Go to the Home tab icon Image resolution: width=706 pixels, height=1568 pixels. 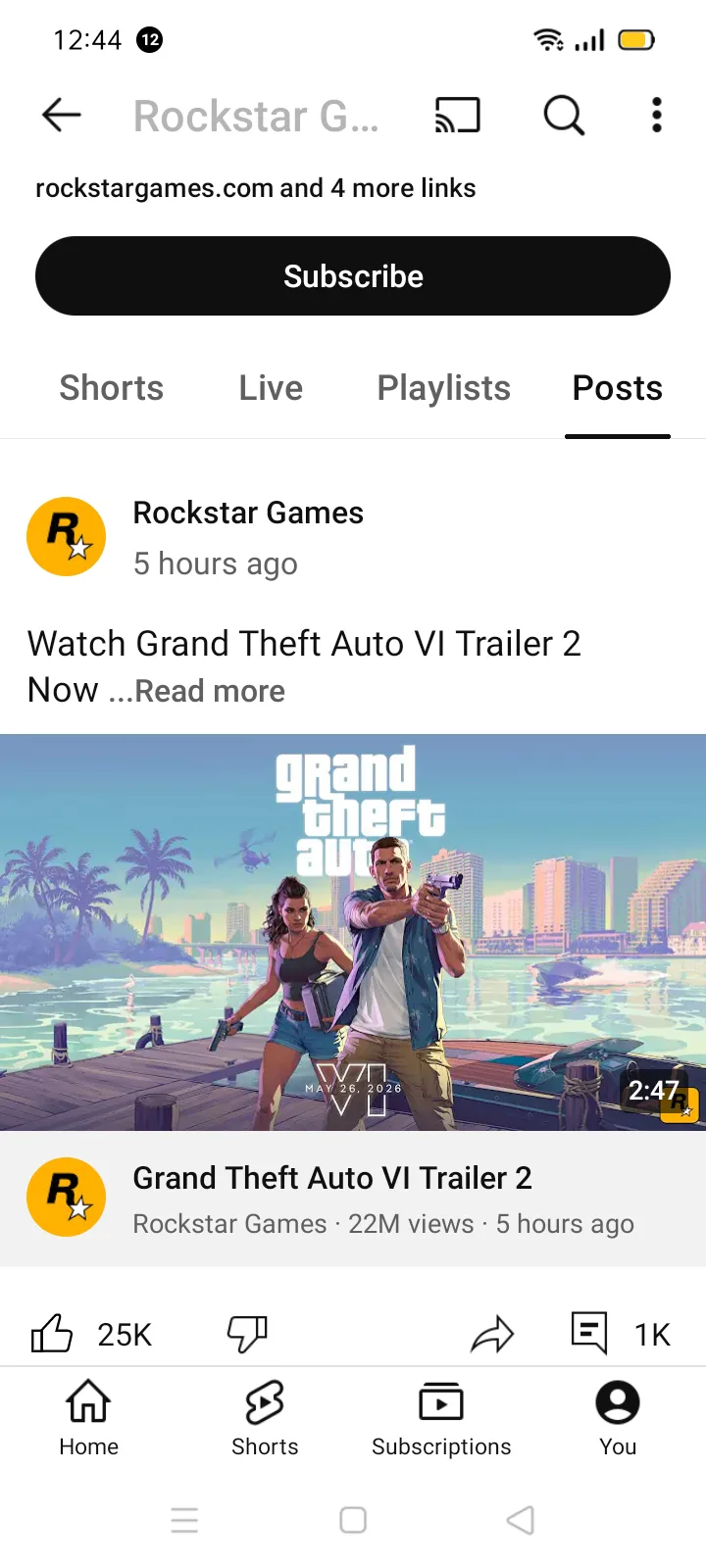point(88,1401)
